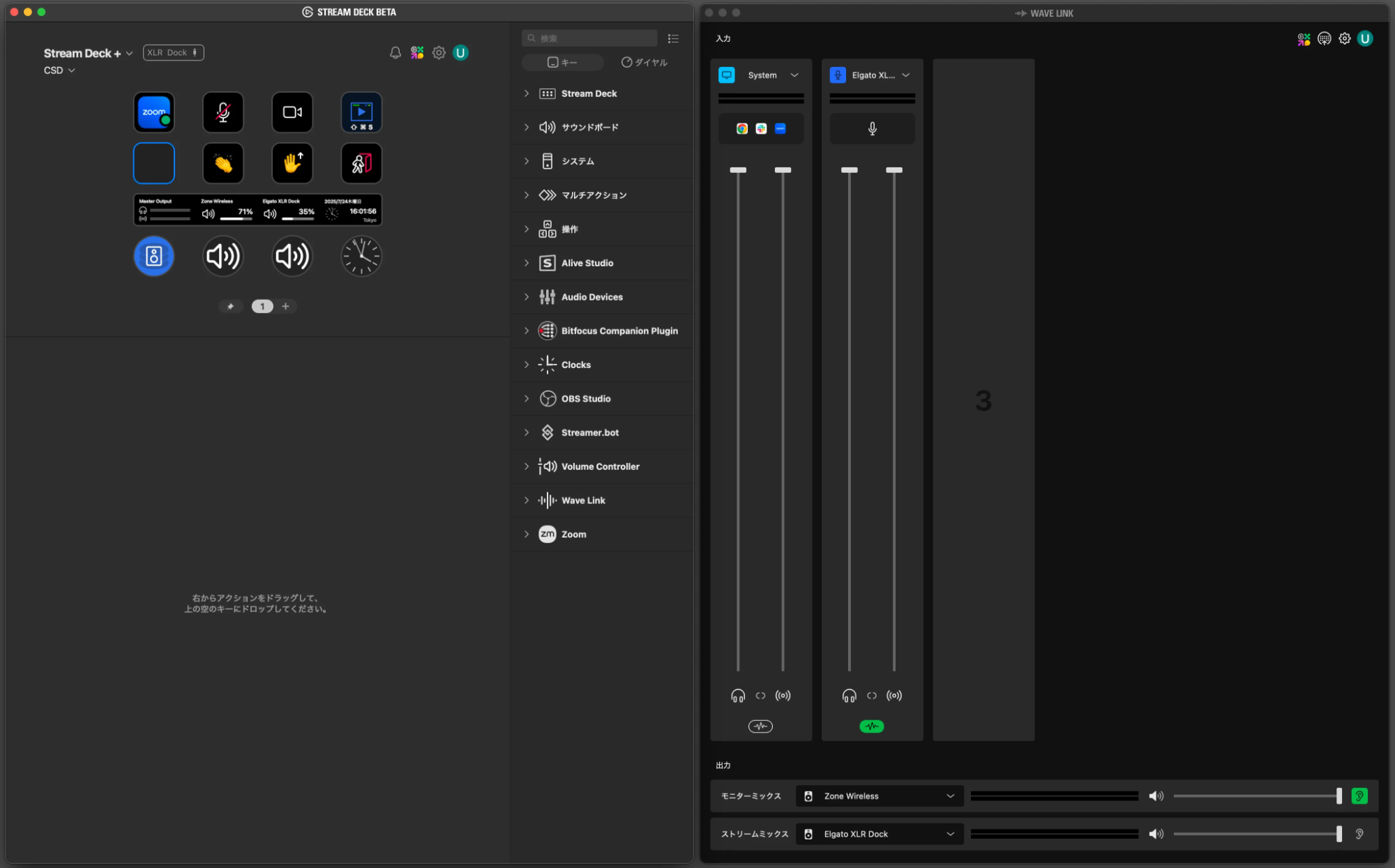Click the monitor mix volume slider handle
1395x868 pixels.
(1339, 796)
